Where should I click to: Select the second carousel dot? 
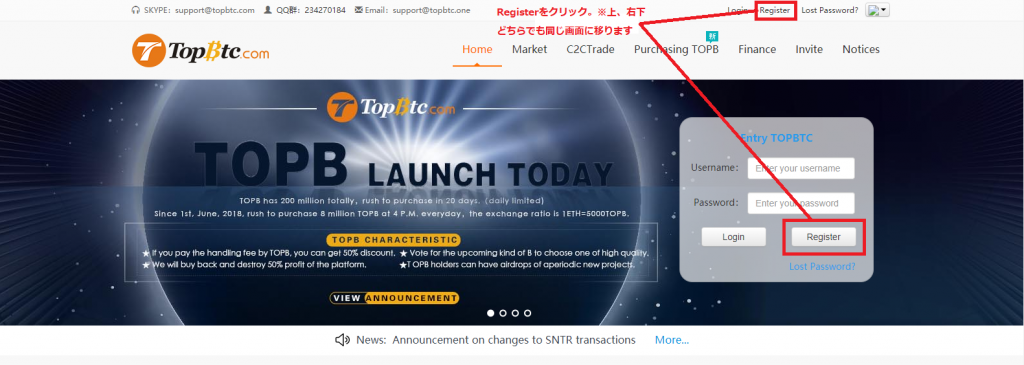503,313
